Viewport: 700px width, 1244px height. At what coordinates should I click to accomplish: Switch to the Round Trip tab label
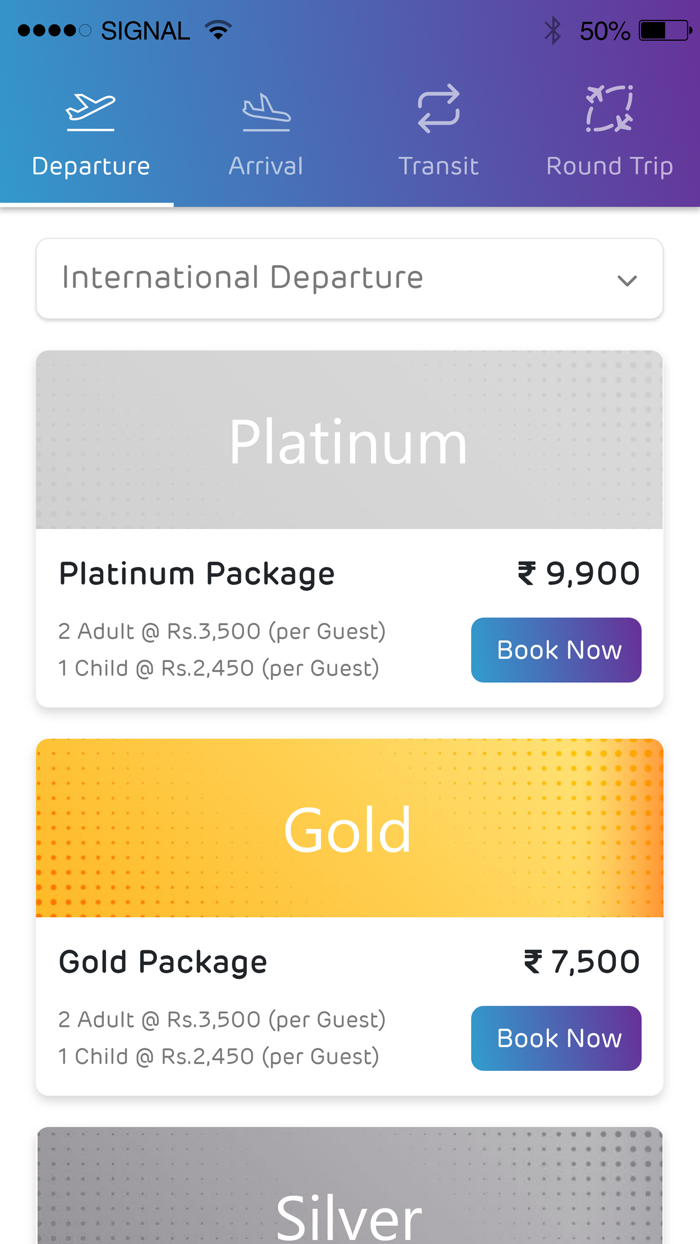click(609, 166)
